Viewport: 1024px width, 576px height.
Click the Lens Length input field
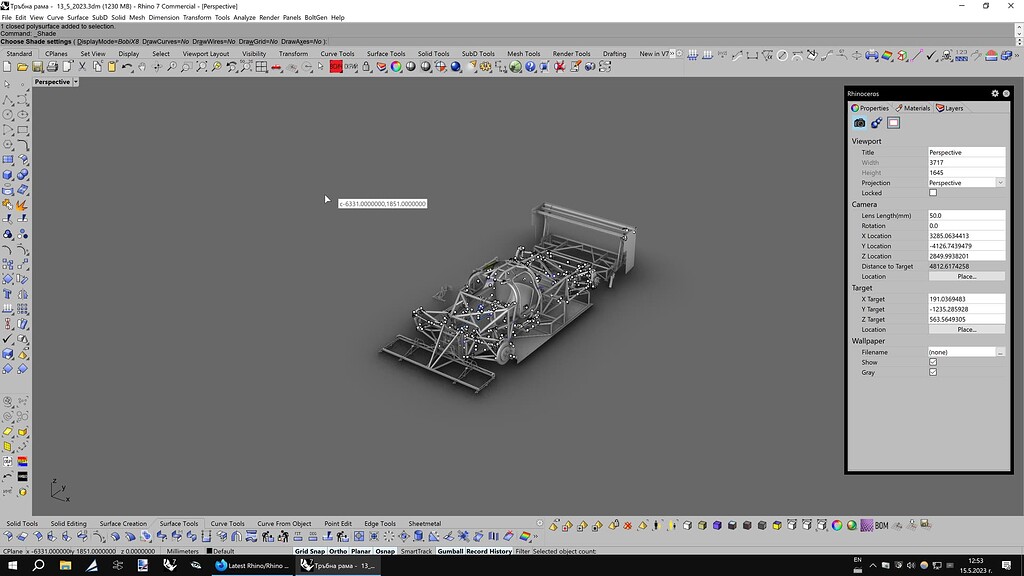point(966,215)
